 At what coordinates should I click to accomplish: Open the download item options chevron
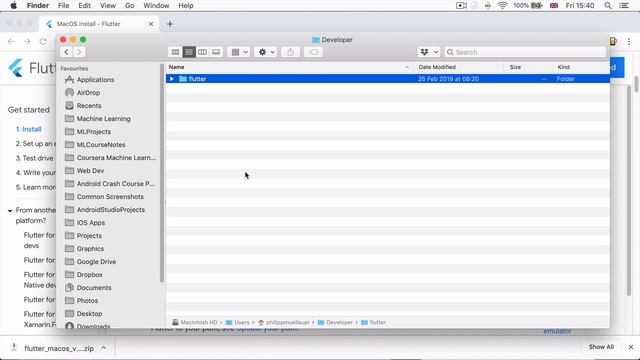[104, 348]
